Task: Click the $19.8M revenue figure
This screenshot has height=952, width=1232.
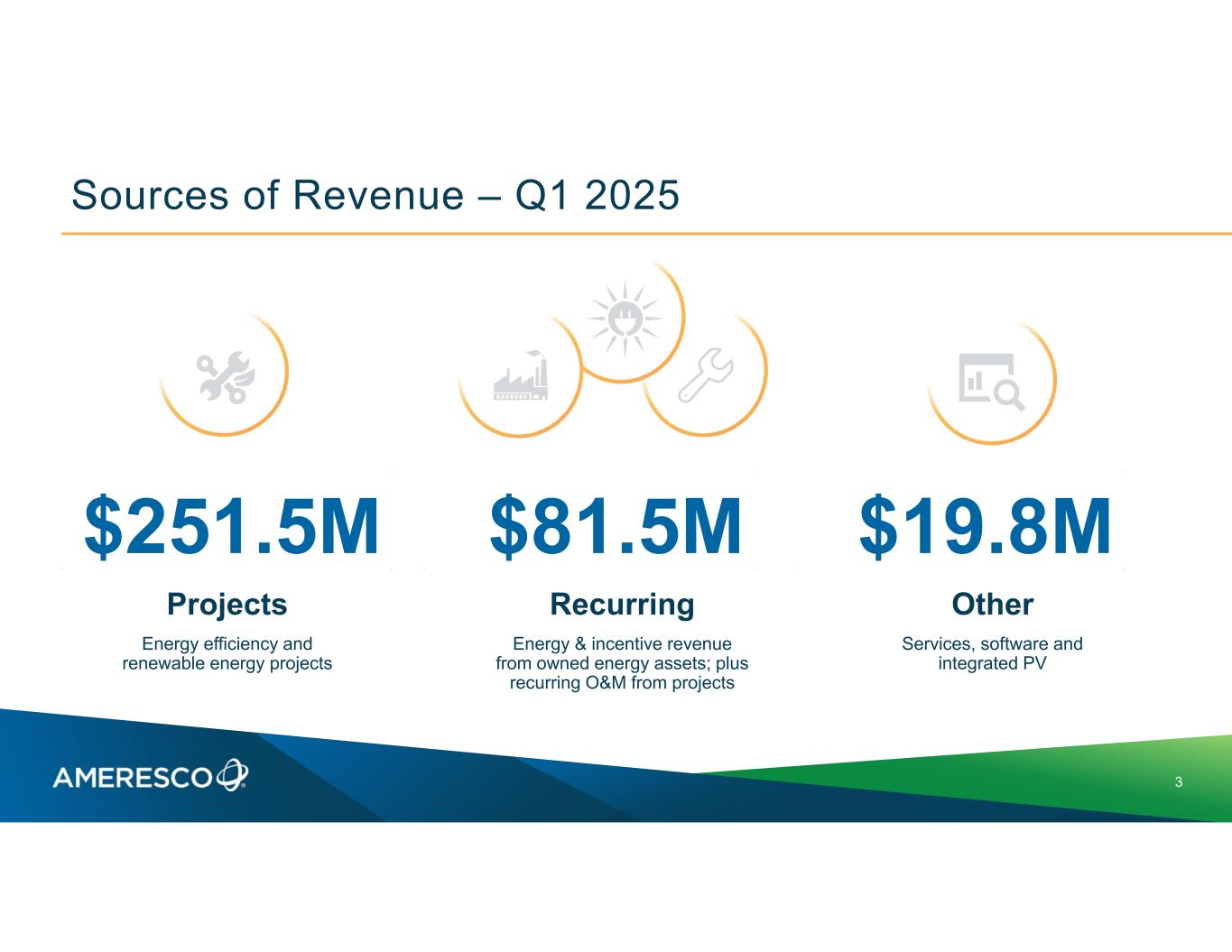Action: click(985, 527)
